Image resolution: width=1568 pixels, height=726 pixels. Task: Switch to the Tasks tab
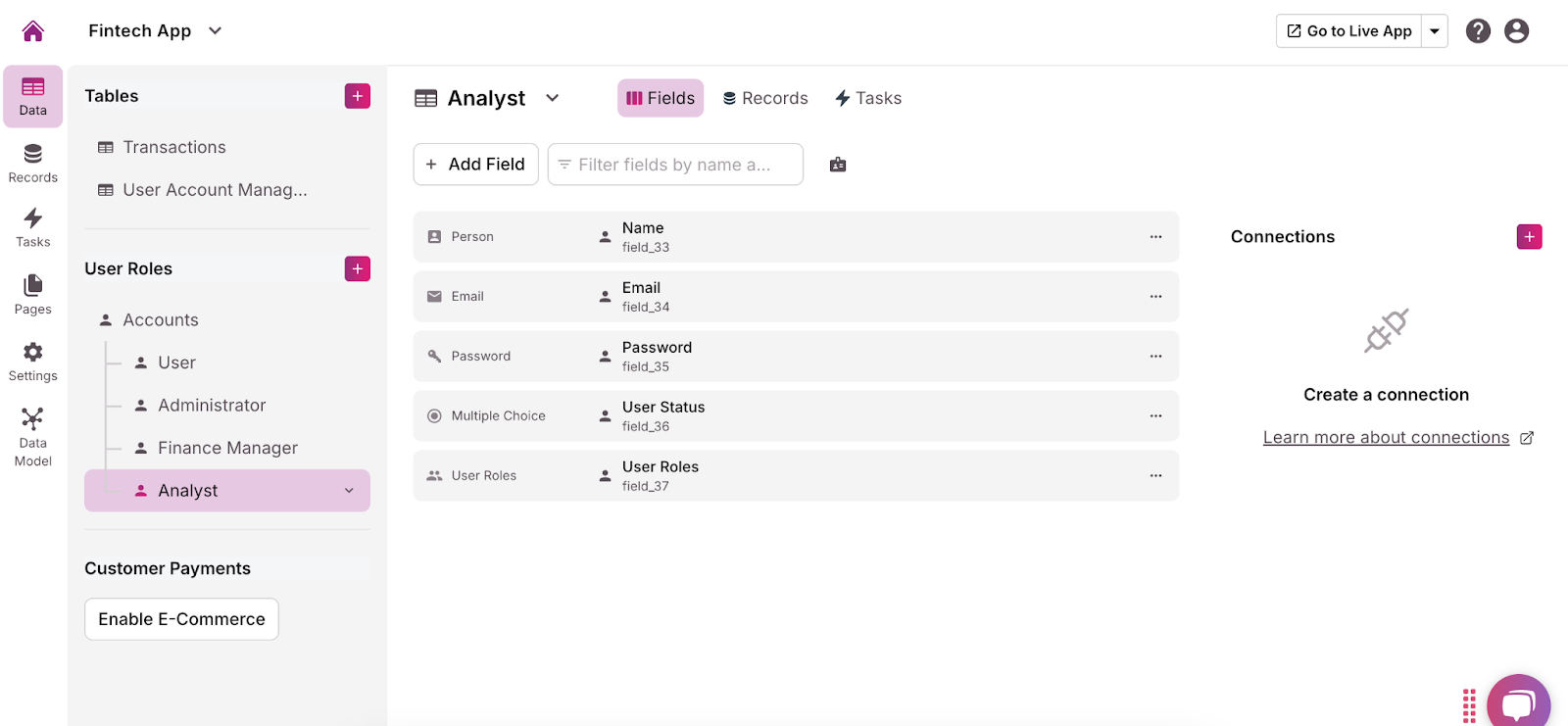point(868,98)
